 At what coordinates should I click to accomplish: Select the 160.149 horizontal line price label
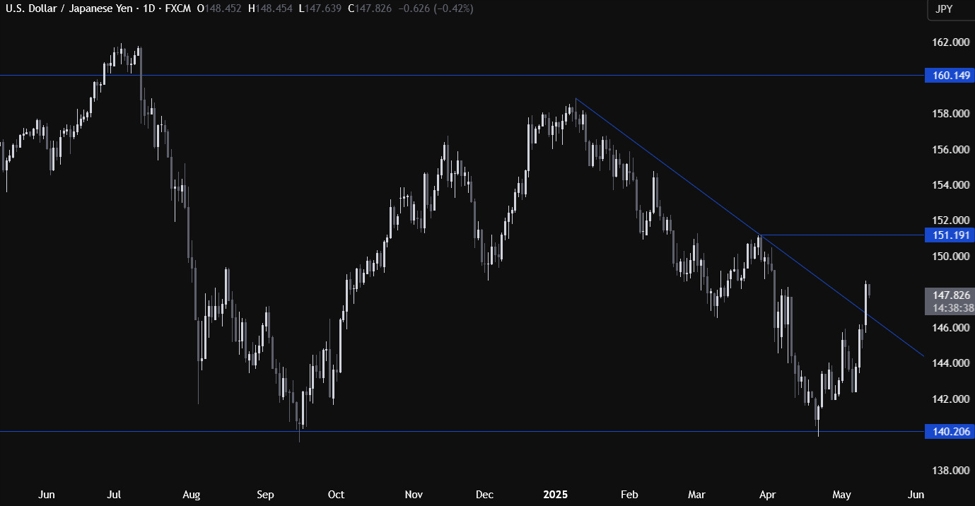tap(950, 75)
